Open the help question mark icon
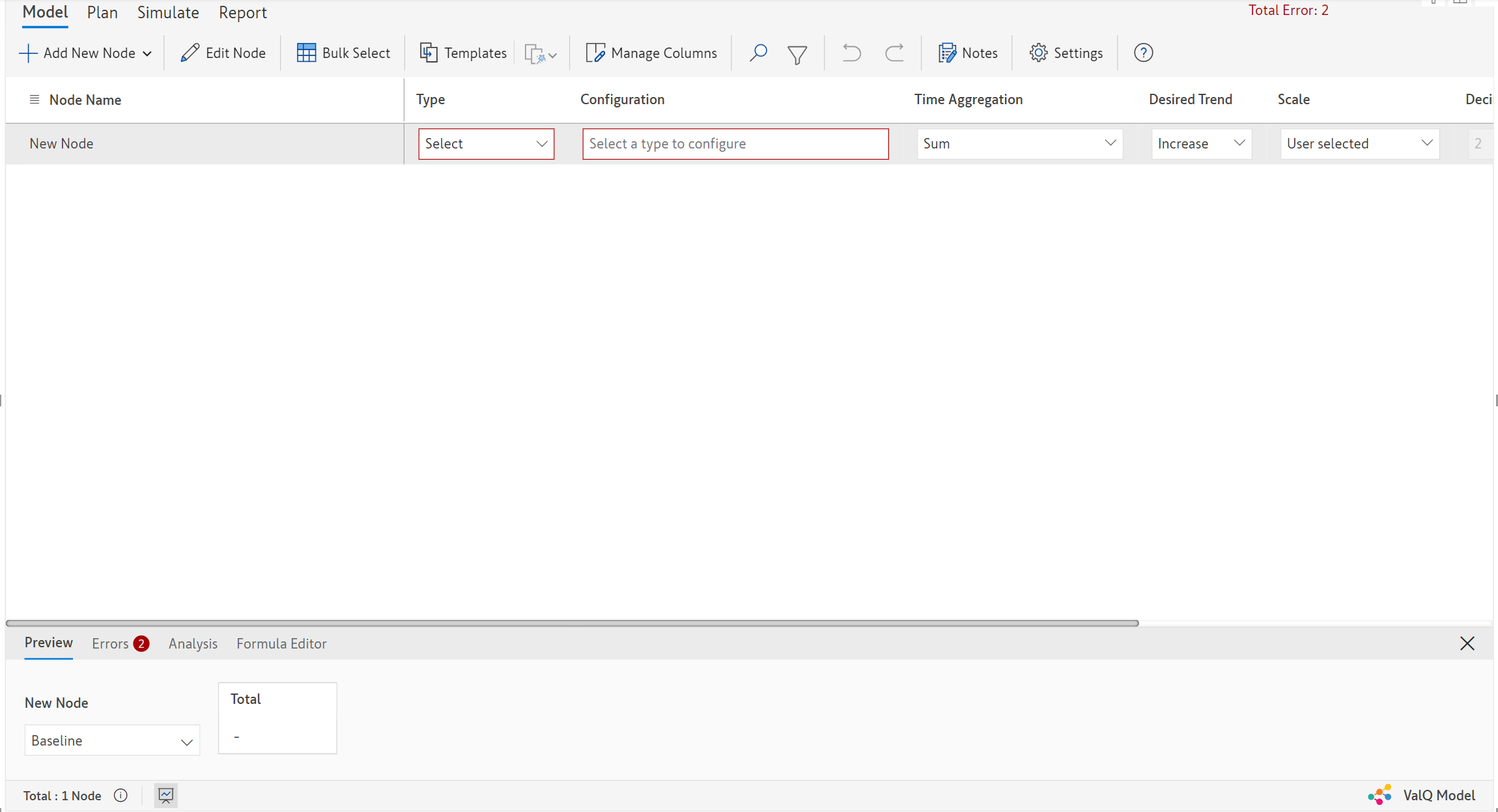This screenshot has width=1498, height=812. point(1143,53)
